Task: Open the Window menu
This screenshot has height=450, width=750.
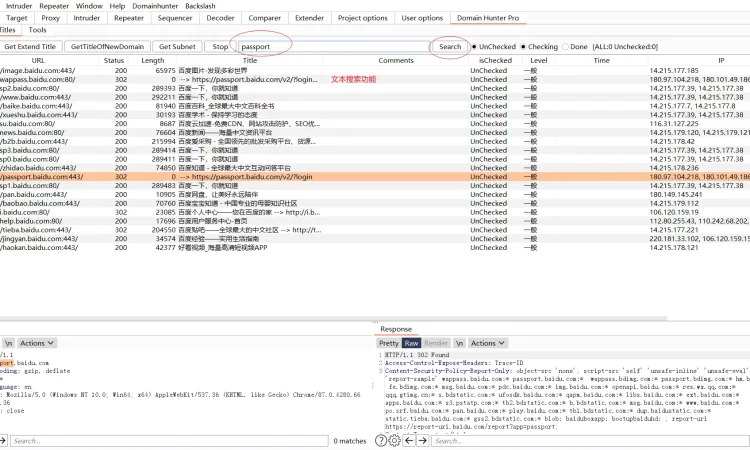Action: tap(89, 6)
